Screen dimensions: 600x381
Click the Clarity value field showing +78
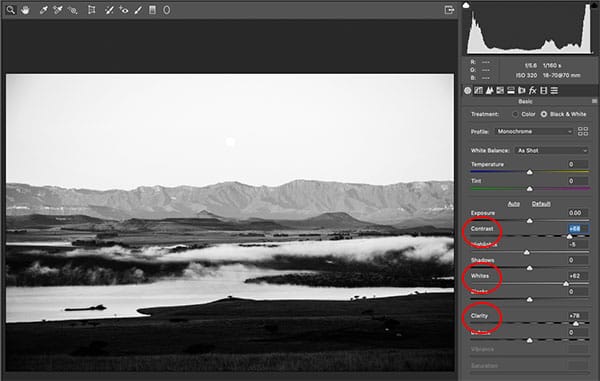[577, 316]
